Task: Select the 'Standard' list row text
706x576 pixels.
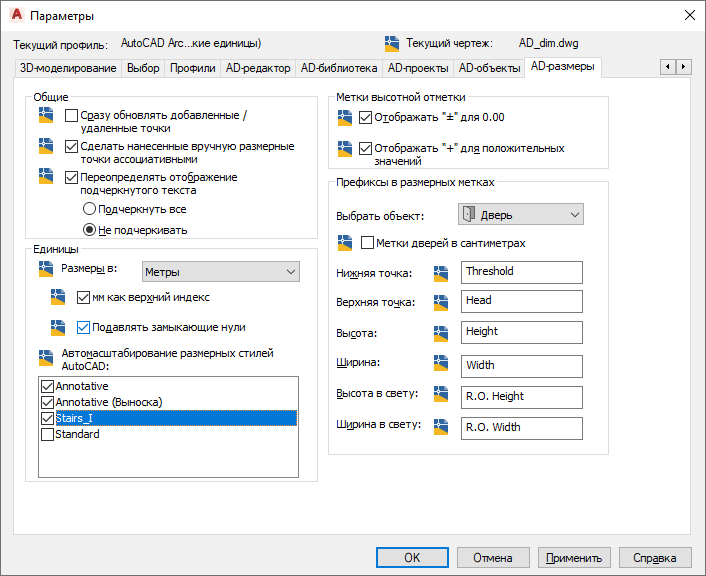Action: click(x=77, y=435)
